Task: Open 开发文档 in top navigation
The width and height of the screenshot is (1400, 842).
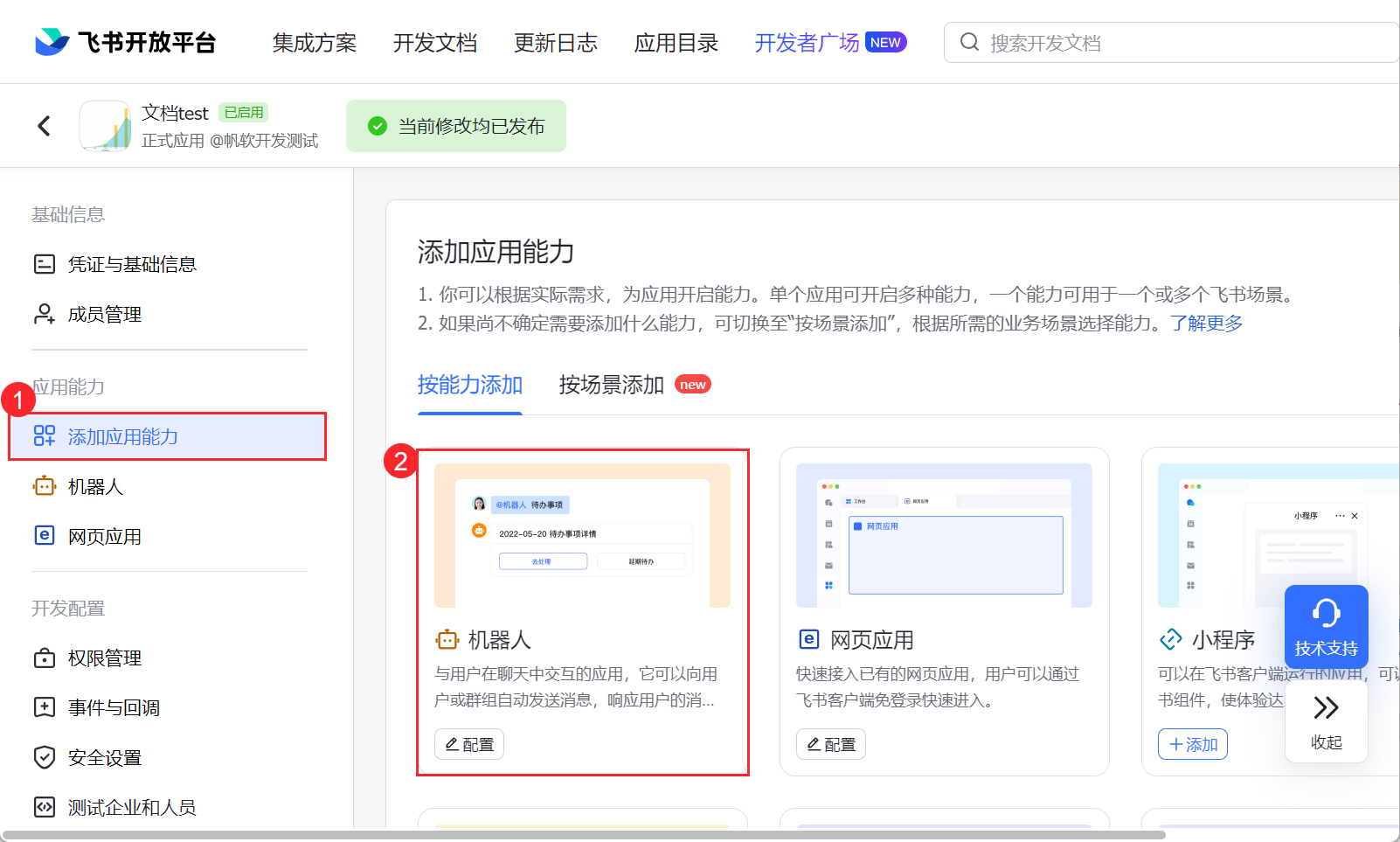Action: tap(435, 43)
